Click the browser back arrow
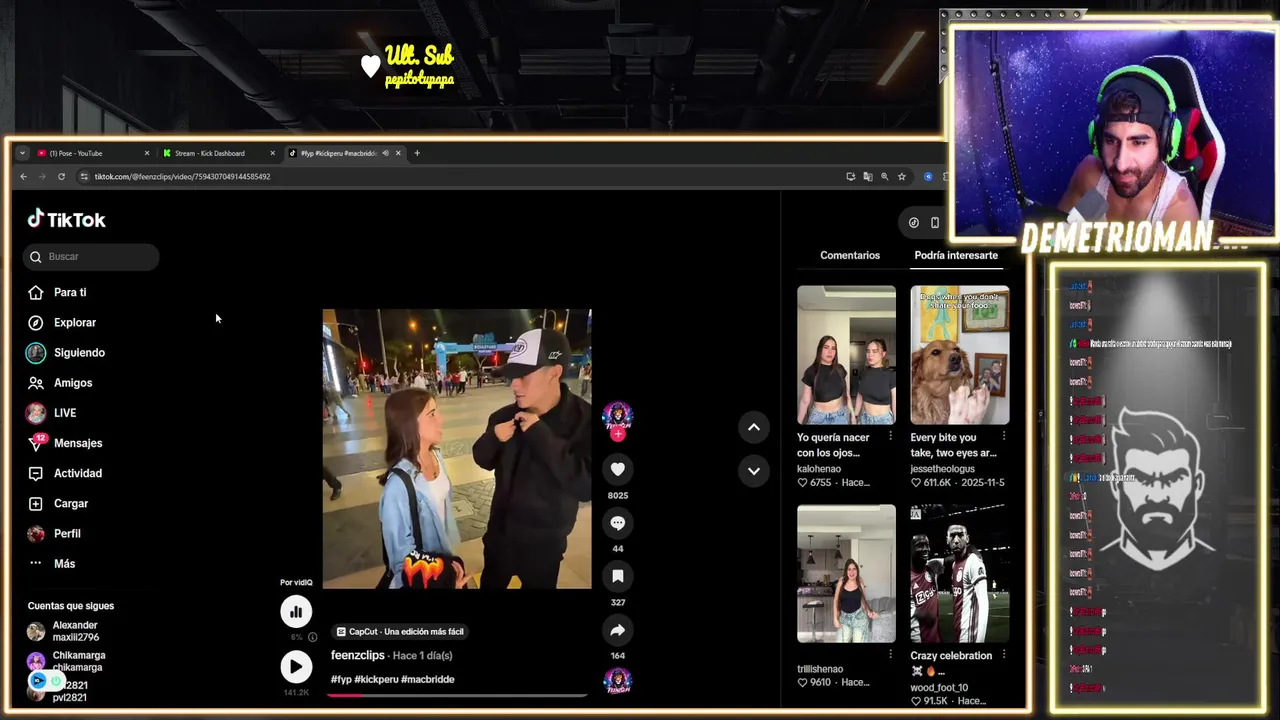Image resolution: width=1280 pixels, height=720 pixels. tap(23, 177)
